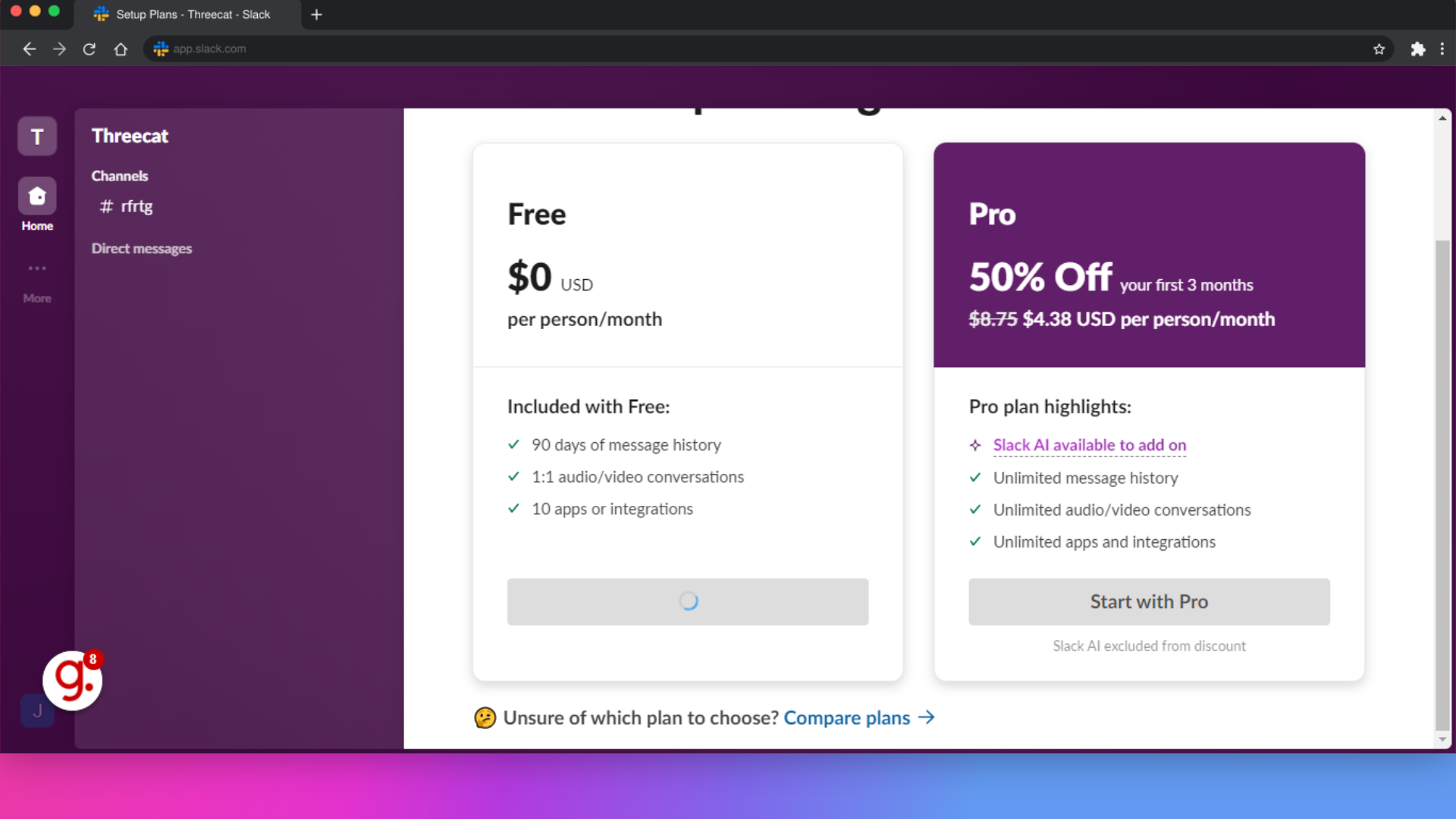Click the Threecat workspace icon
The image size is (1456, 819).
(37, 135)
